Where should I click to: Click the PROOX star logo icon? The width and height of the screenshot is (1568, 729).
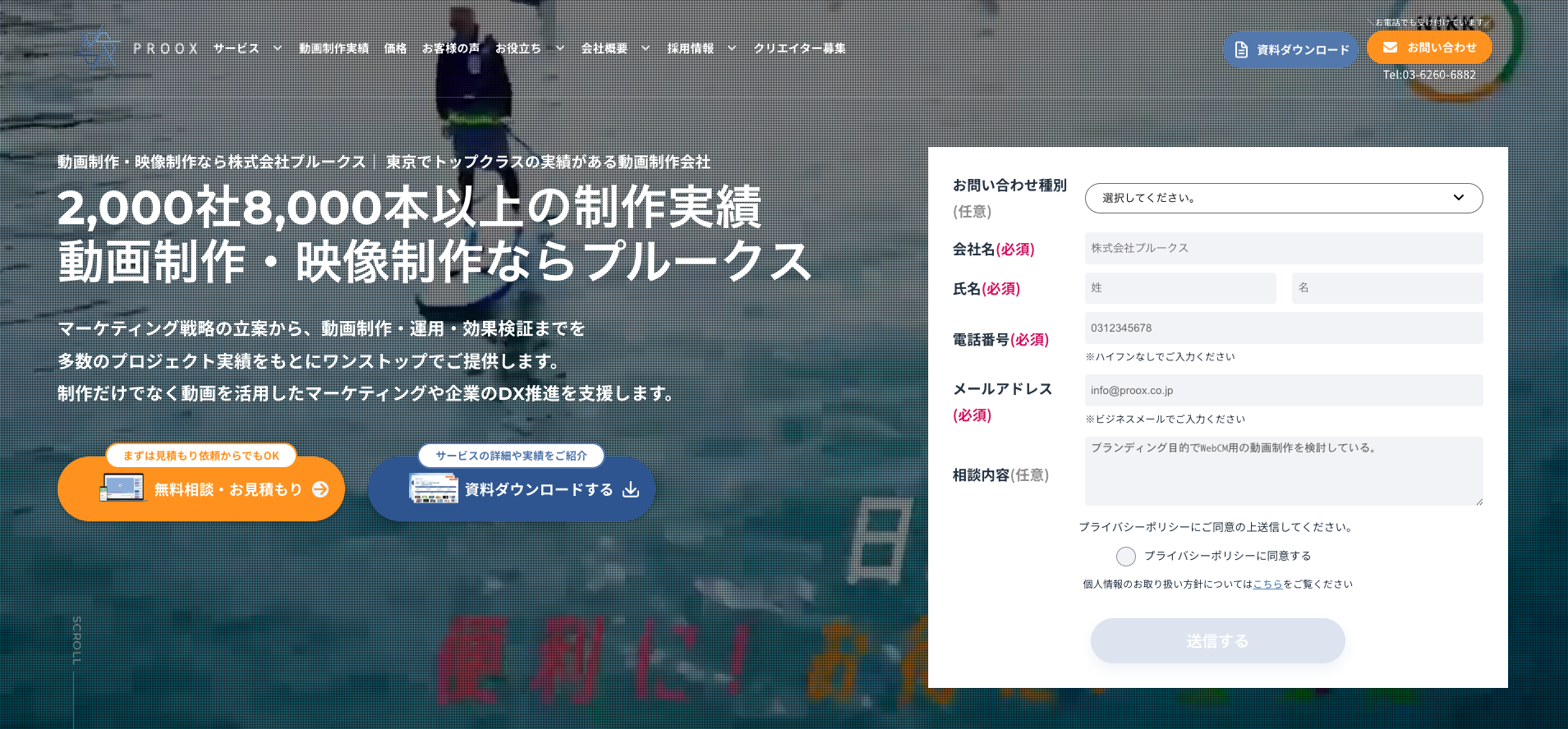99,48
